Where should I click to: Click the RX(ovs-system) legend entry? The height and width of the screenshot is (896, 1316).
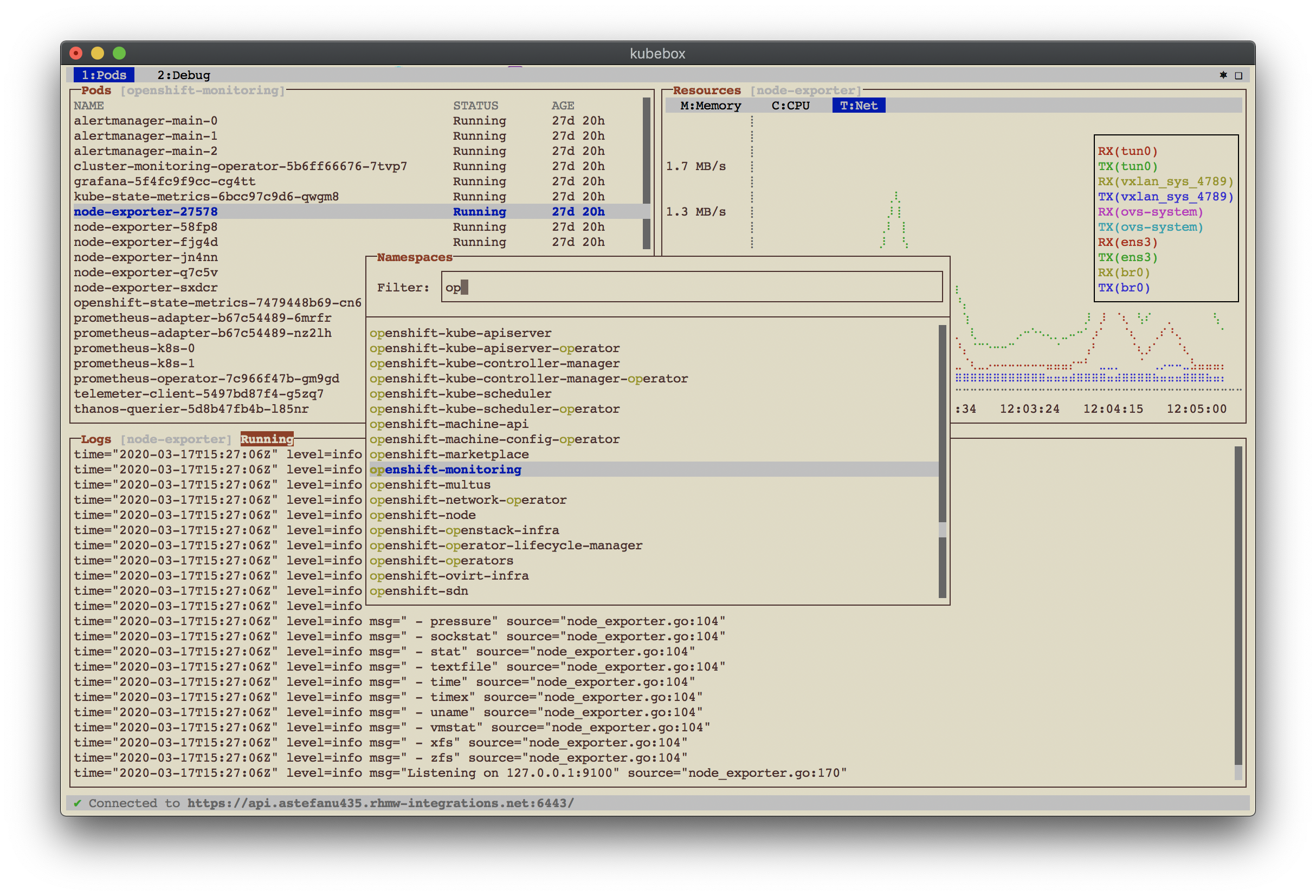pos(1150,212)
